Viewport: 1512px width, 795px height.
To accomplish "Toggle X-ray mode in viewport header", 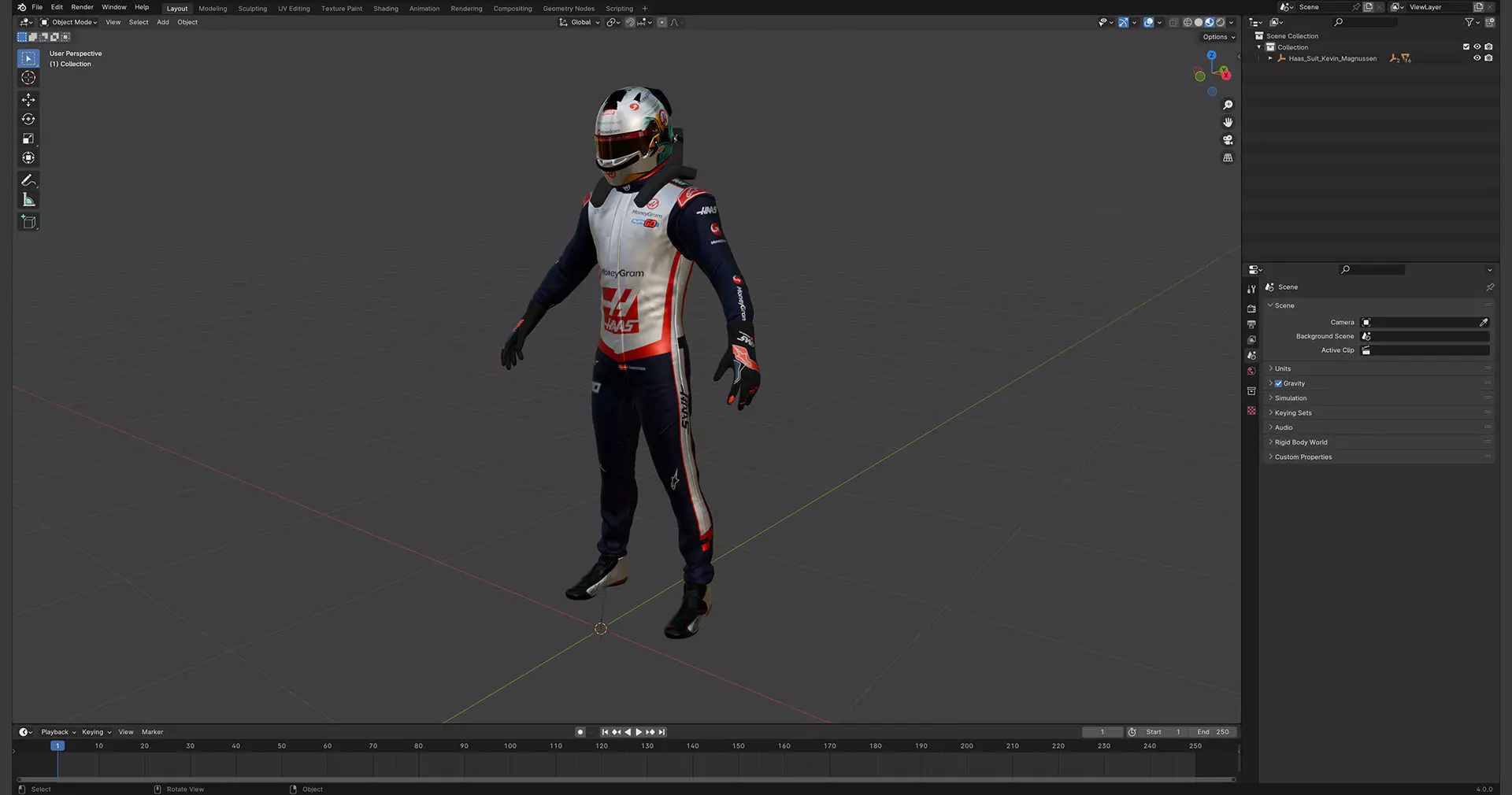I will (1173, 22).
